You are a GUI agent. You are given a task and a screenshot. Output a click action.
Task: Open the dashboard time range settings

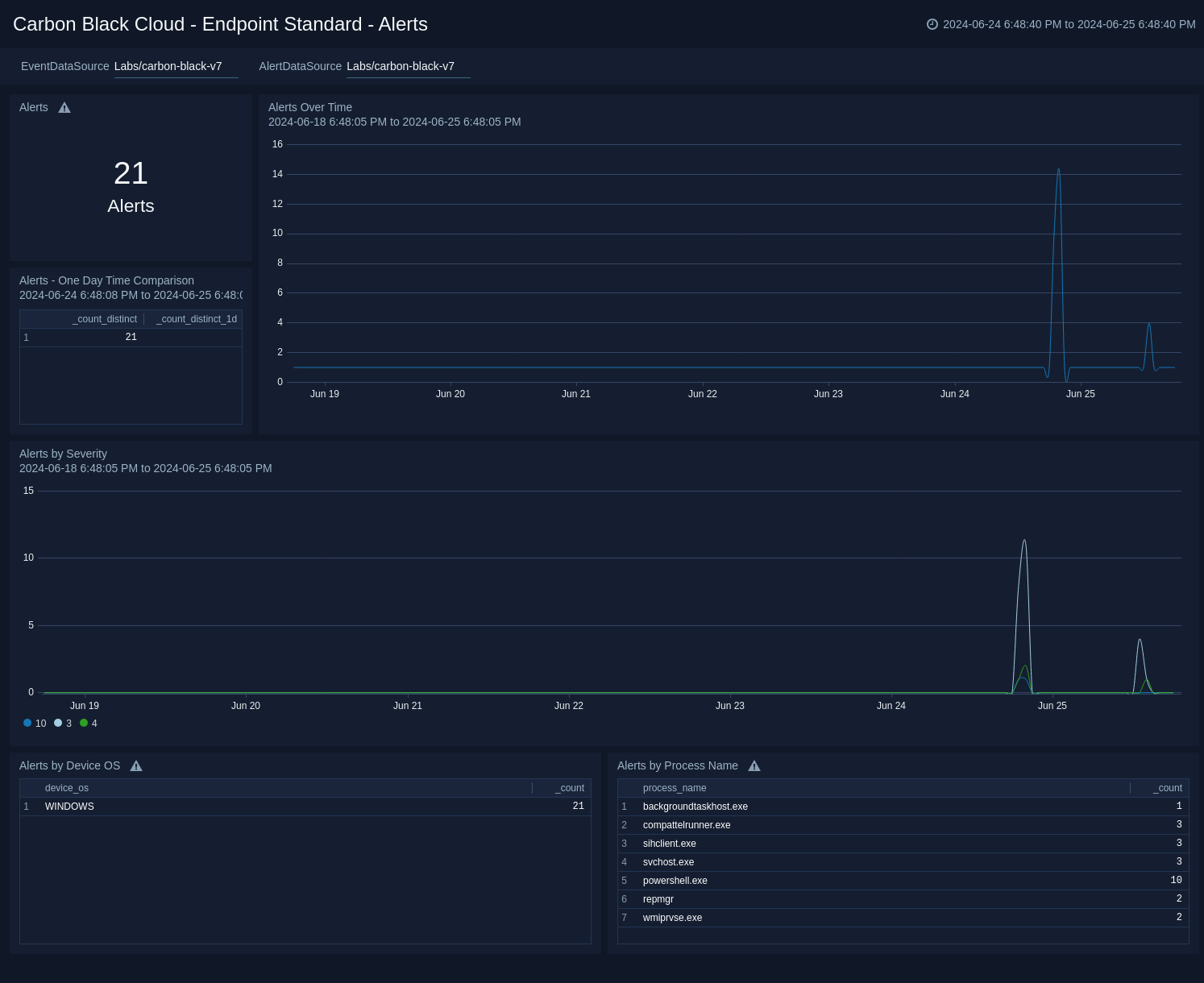tap(1068, 24)
